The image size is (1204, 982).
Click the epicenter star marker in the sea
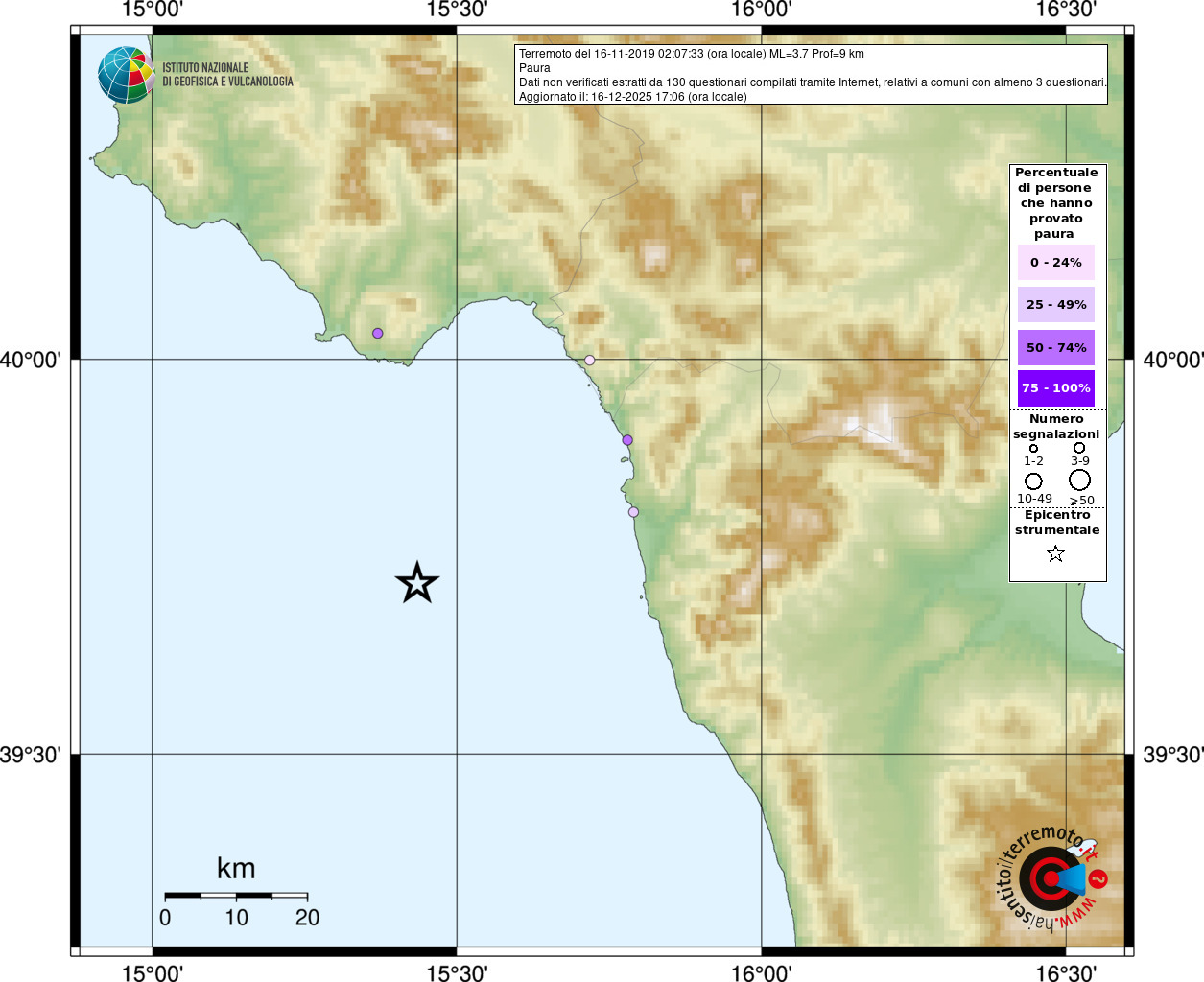pos(417,583)
